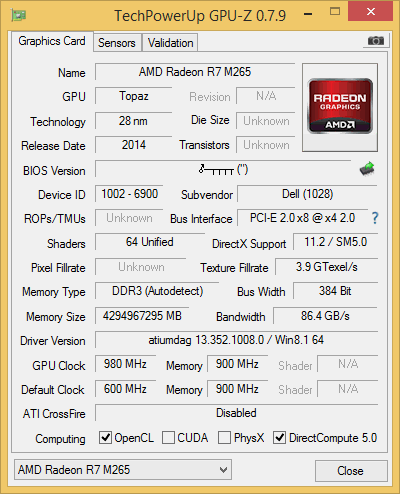The image size is (400, 494).
Task: Click the Driver Version text field
Action: tap(236, 340)
